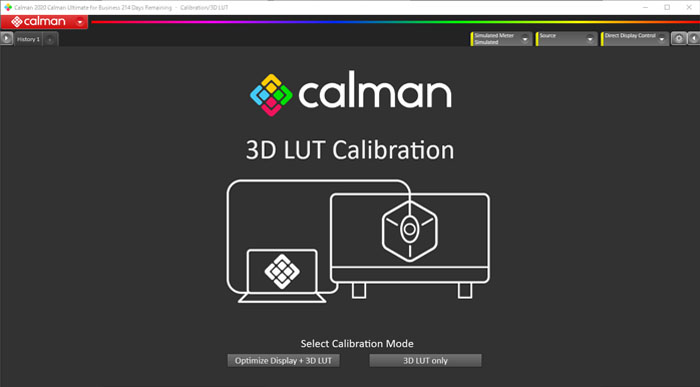Image resolution: width=700 pixels, height=387 pixels.
Task: Click the Direct Display Control label
Action: (630, 36)
